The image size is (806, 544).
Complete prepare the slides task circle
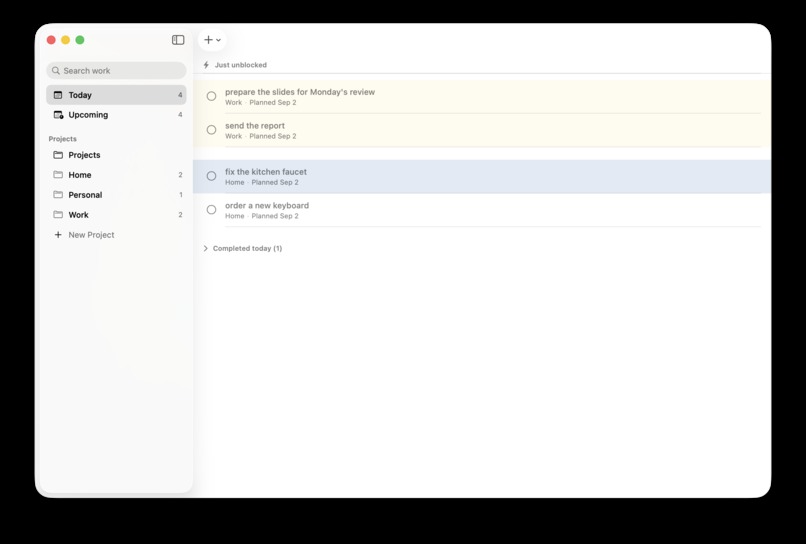[x=211, y=96]
